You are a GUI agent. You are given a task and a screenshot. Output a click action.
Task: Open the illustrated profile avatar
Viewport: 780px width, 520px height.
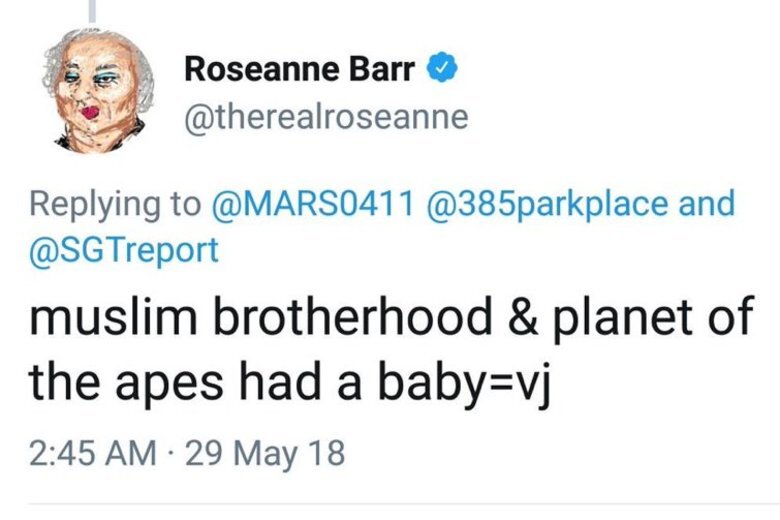pyautogui.click(x=98, y=91)
